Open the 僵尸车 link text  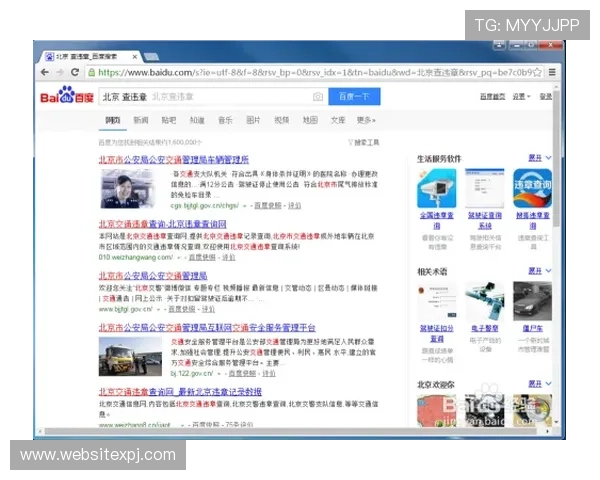click(533, 328)
